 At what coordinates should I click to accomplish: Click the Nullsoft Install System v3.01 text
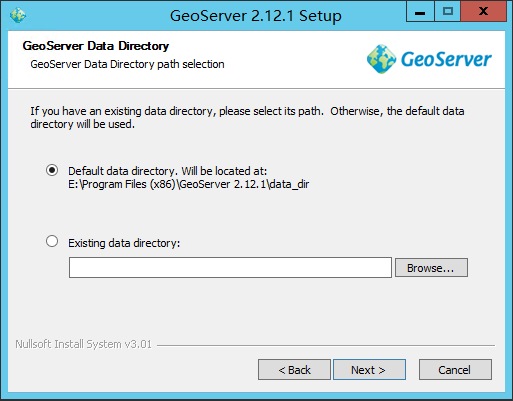pyautogui.click(x=84, y=344)
